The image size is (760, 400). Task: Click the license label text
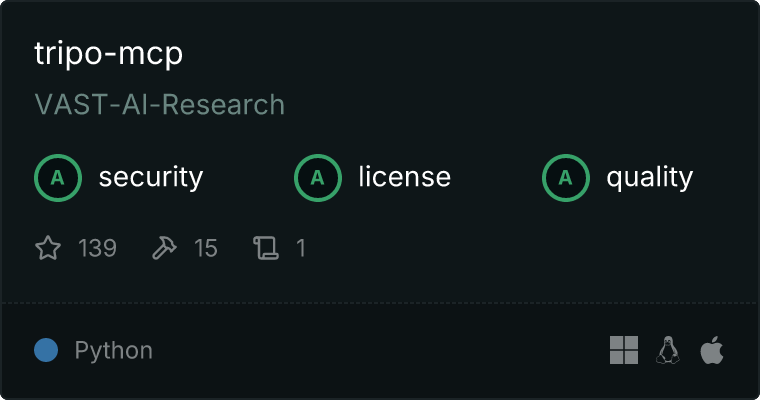click(x=405, y=176)
